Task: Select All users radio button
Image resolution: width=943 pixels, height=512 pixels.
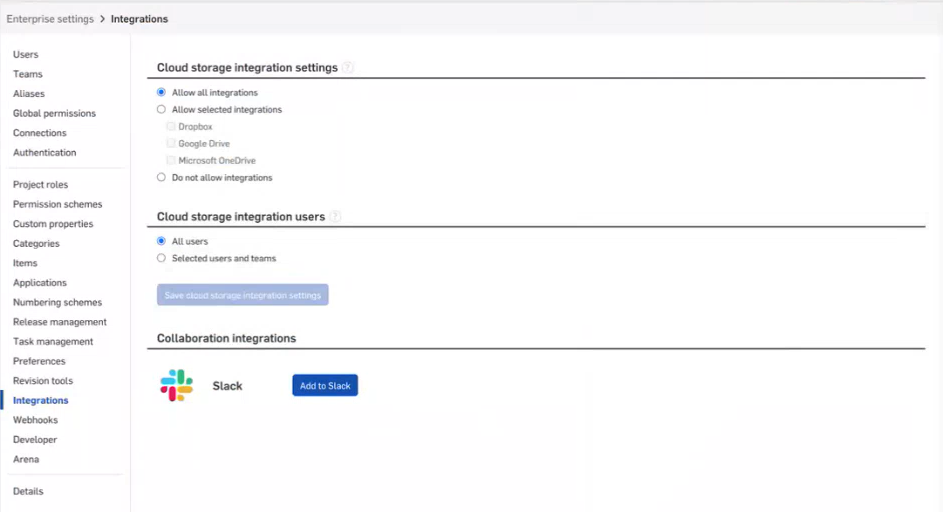Action: pos(161,241)
